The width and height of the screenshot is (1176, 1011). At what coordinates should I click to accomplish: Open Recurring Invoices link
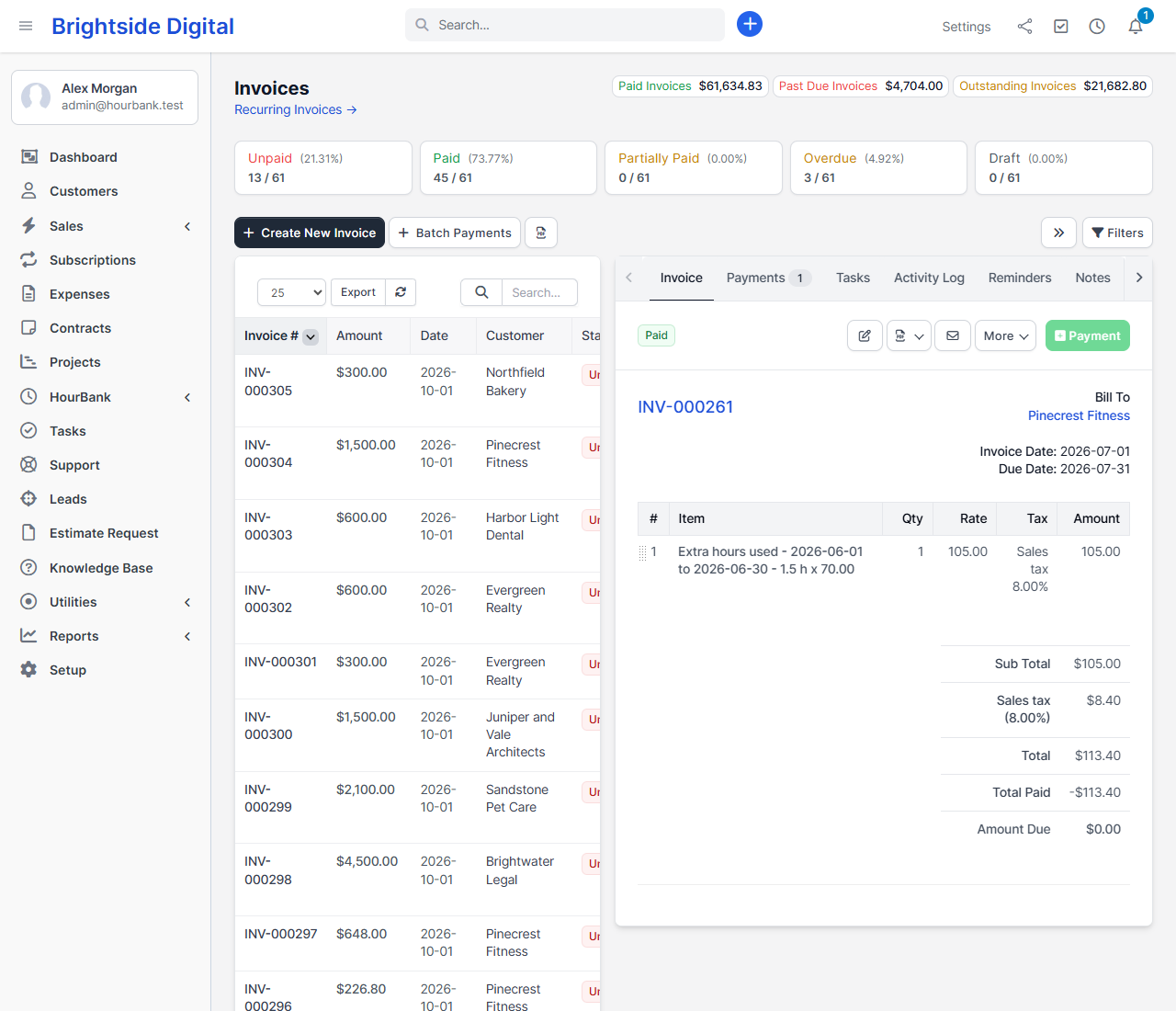point(296,109)
